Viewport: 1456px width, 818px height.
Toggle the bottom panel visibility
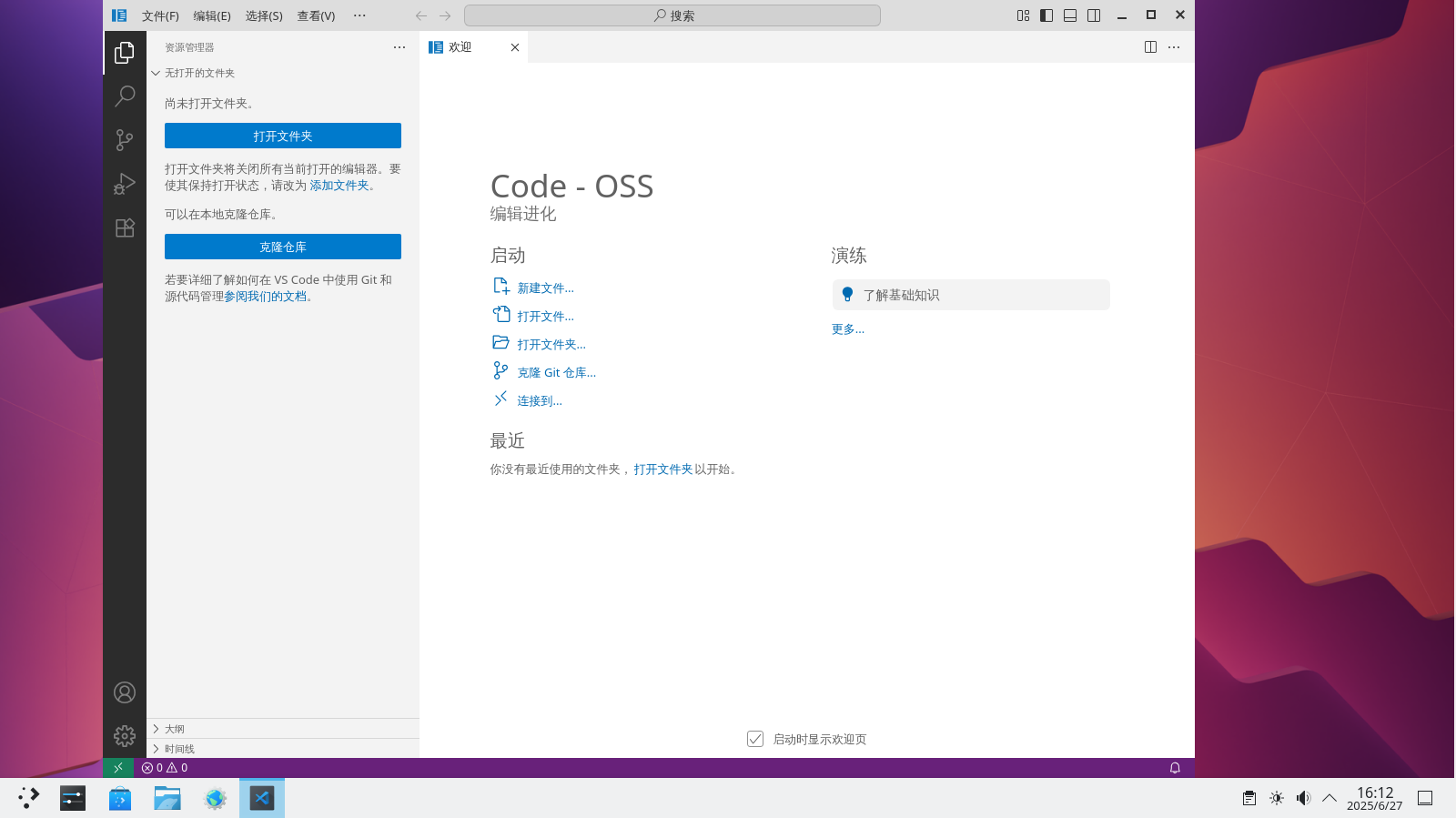coord(1070,15)
